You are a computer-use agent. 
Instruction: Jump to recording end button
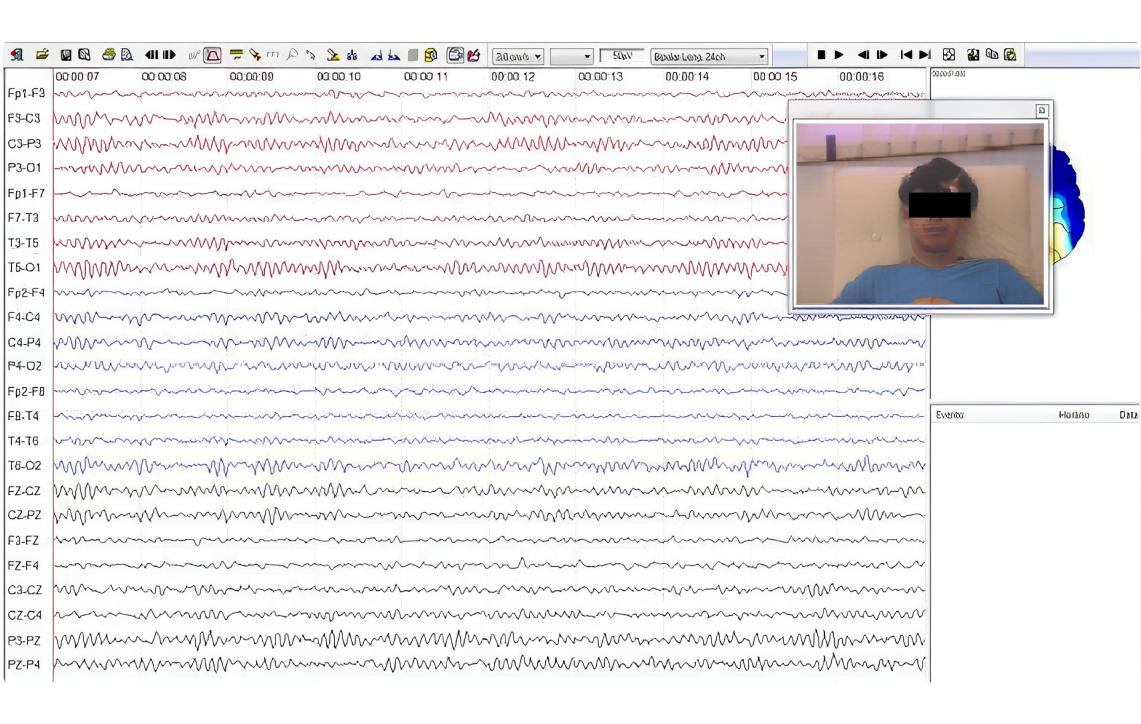925,55
